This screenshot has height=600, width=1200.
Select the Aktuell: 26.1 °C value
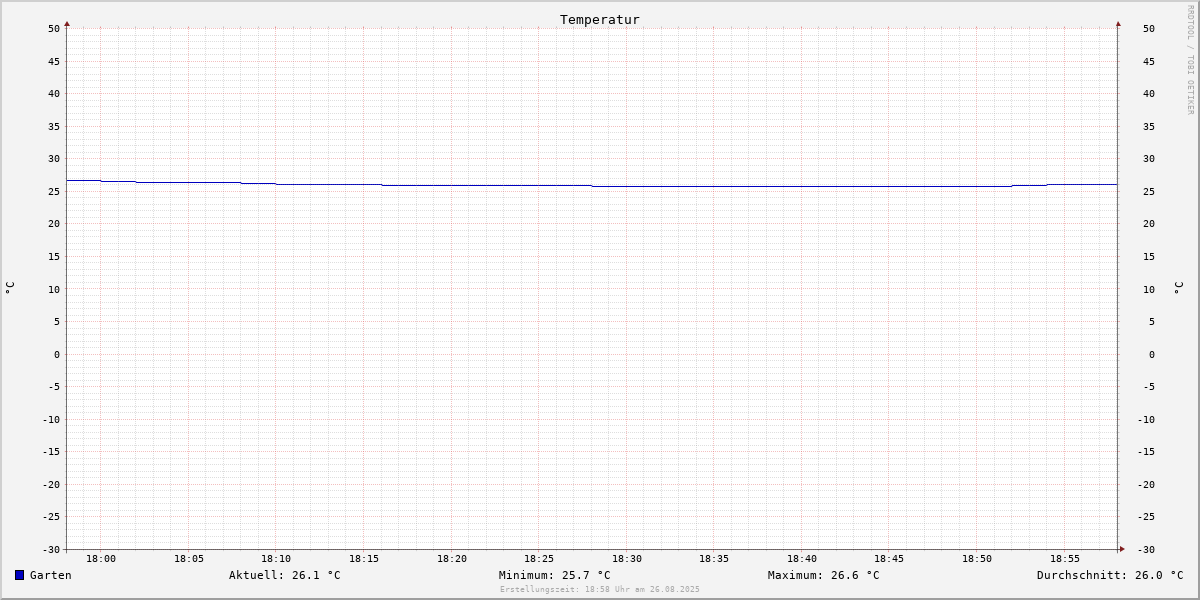(285, 575)
